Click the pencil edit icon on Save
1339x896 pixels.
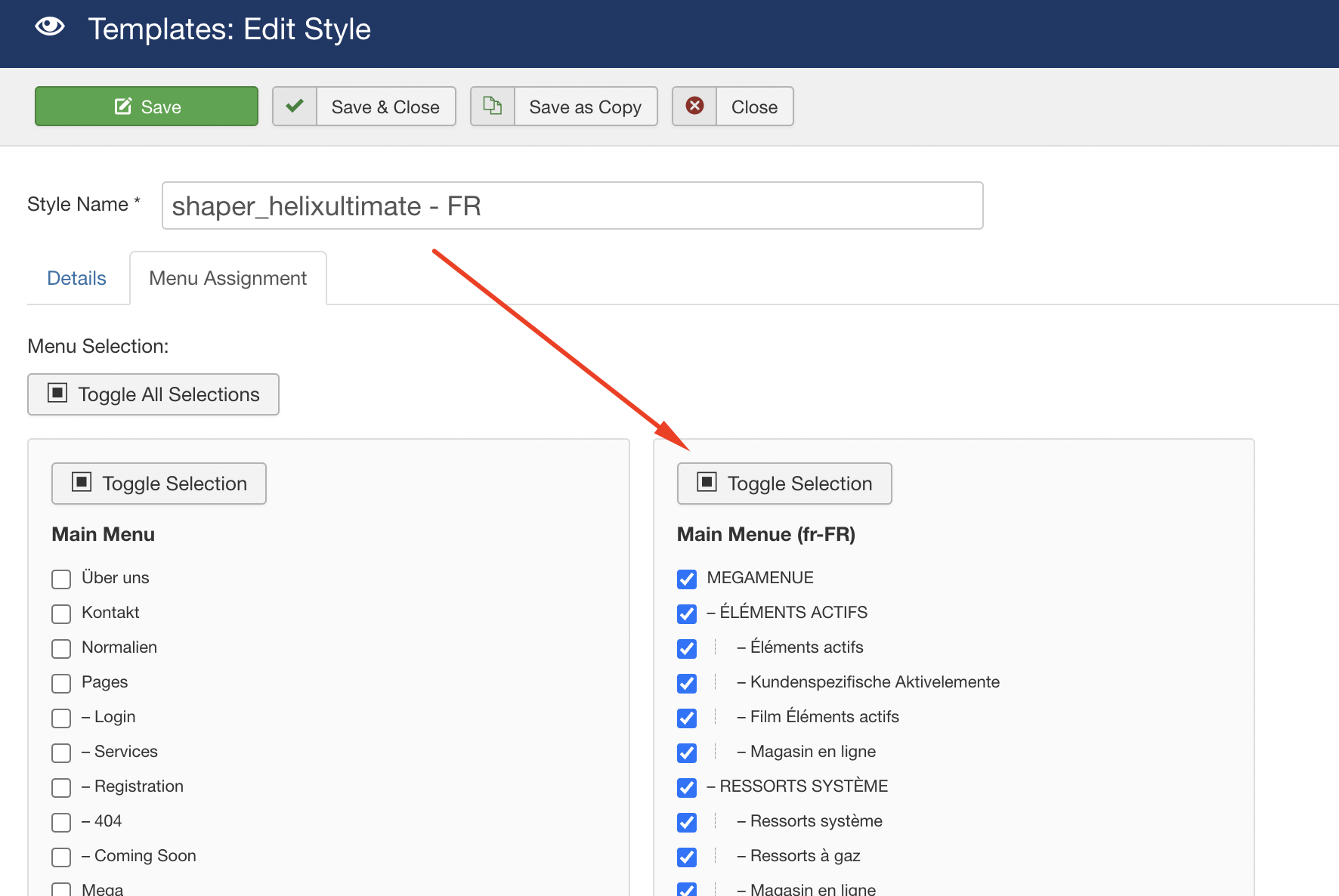123,107
